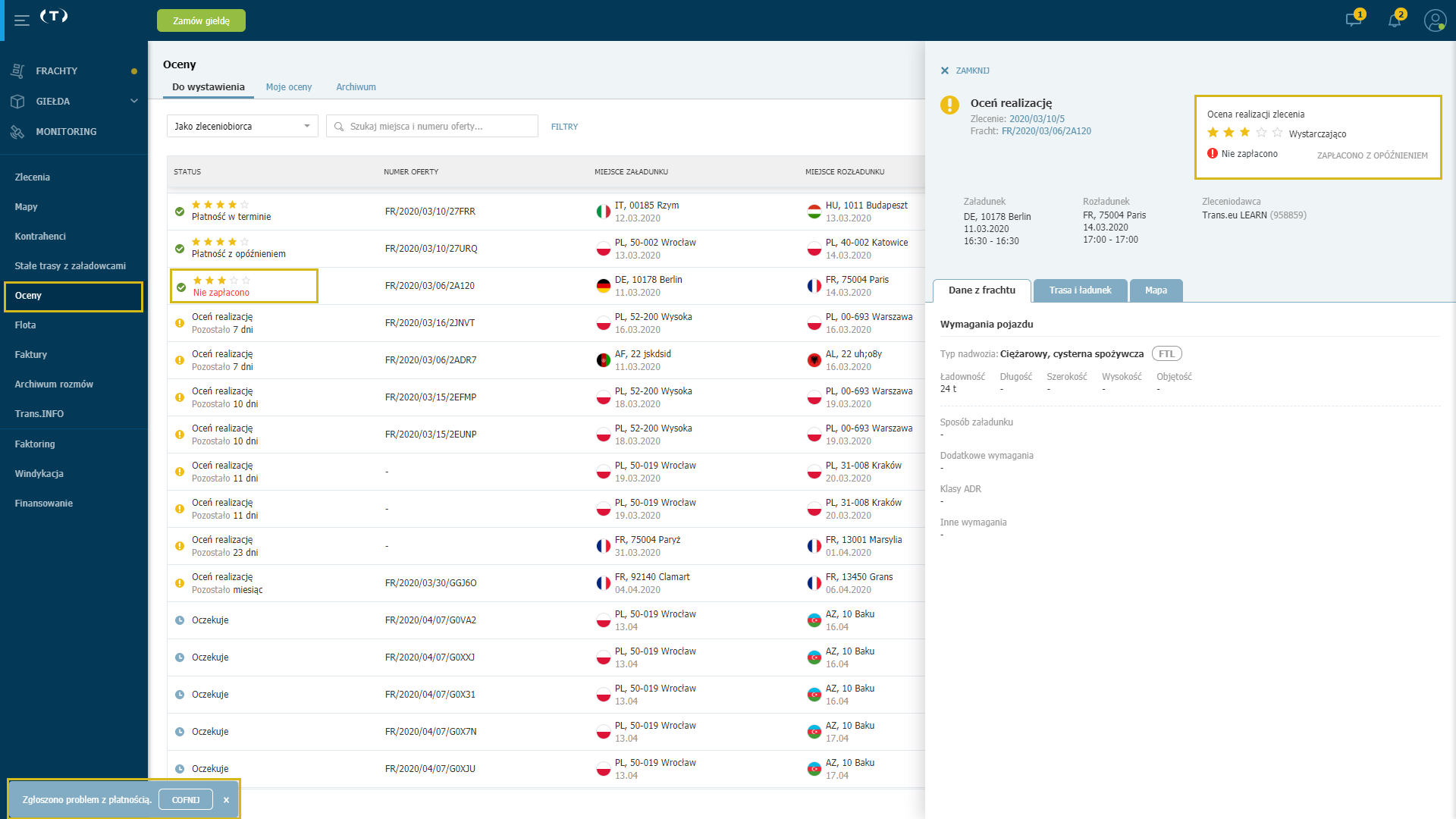Viewport: 1456px width, 819px height.
Task: Set fifth star in order rating
Action: click(1277, 133)
